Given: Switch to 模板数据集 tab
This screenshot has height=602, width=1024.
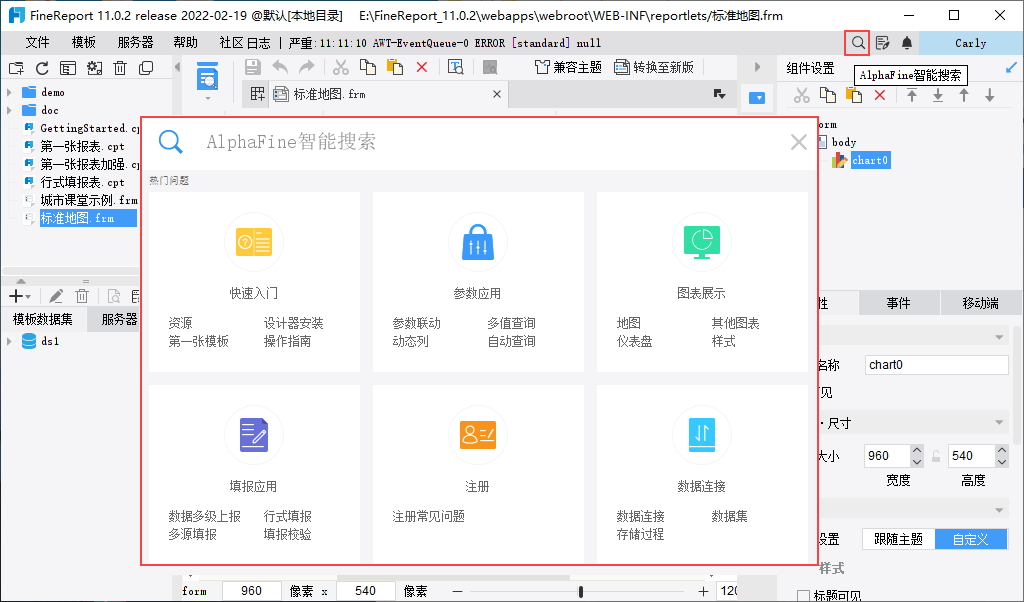Looking at the screenshot, I should (43, 319).
